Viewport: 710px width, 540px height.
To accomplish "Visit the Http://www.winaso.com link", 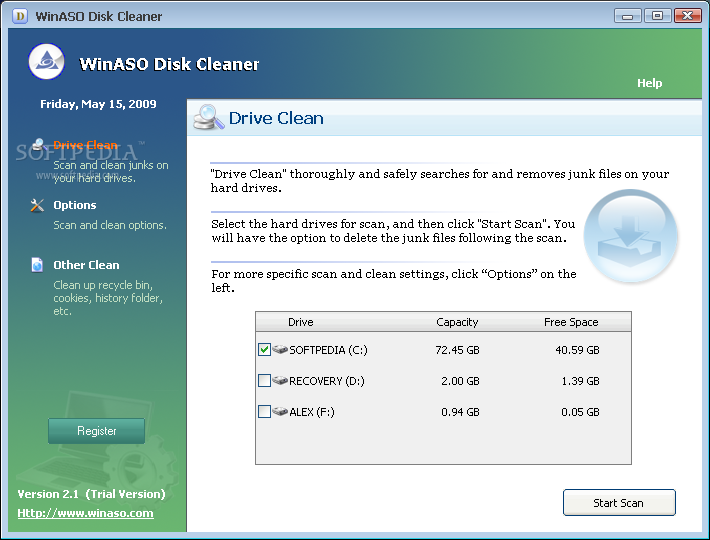I will pyautogui.click(x=85, y=513).
